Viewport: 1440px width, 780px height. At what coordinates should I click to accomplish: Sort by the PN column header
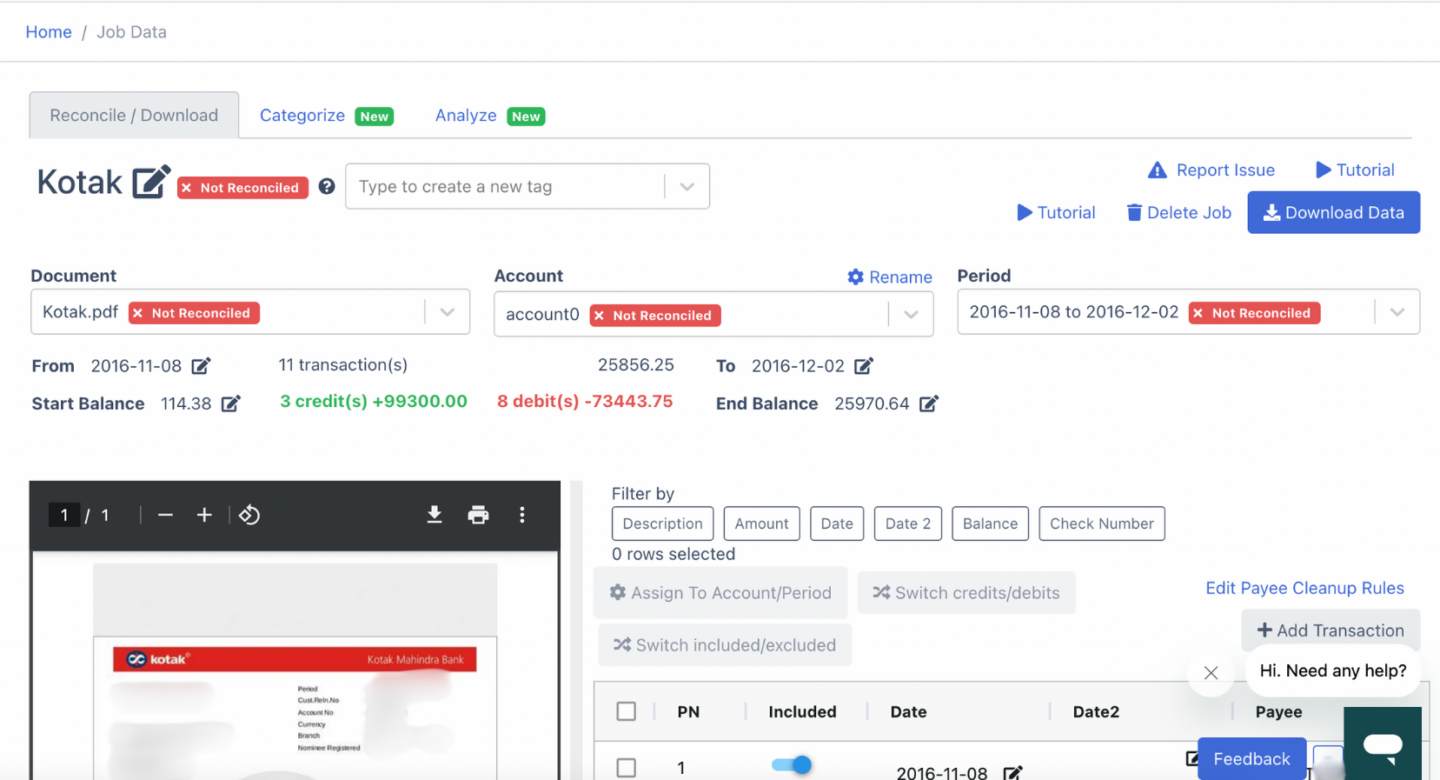688,712
